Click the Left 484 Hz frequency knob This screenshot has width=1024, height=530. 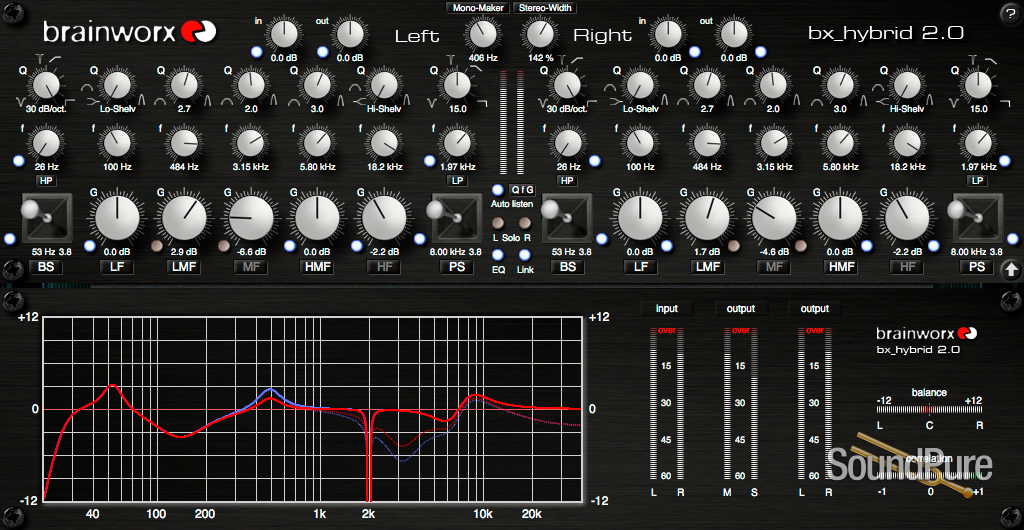tap(183, 143)
